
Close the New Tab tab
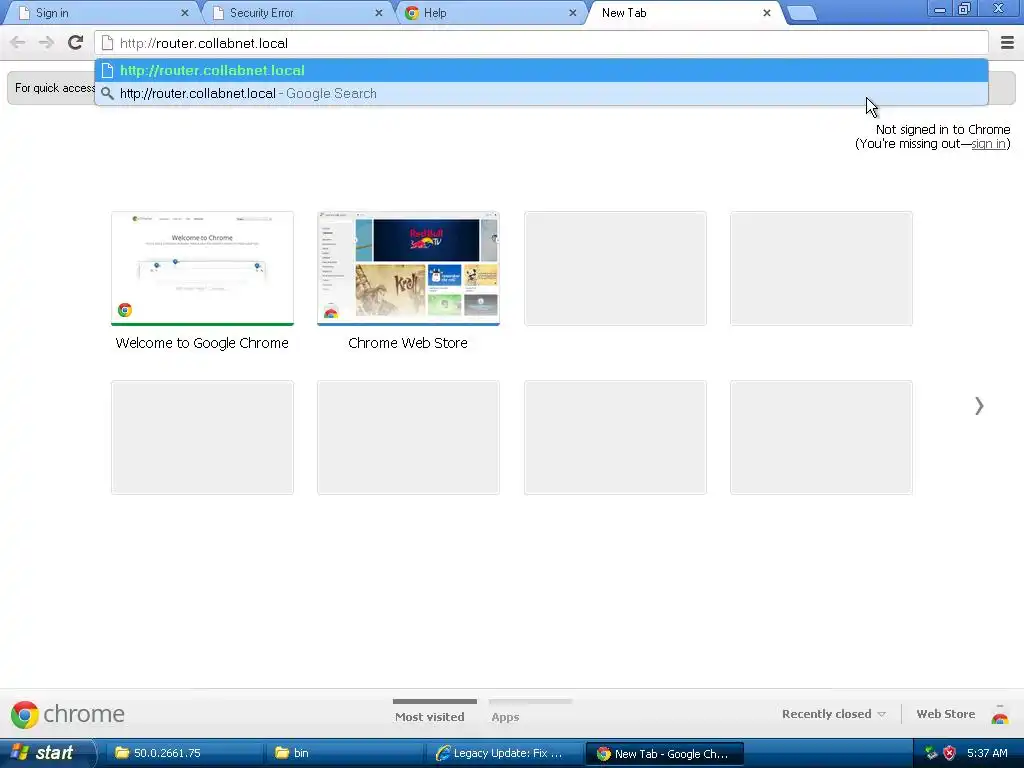point(767,13)
